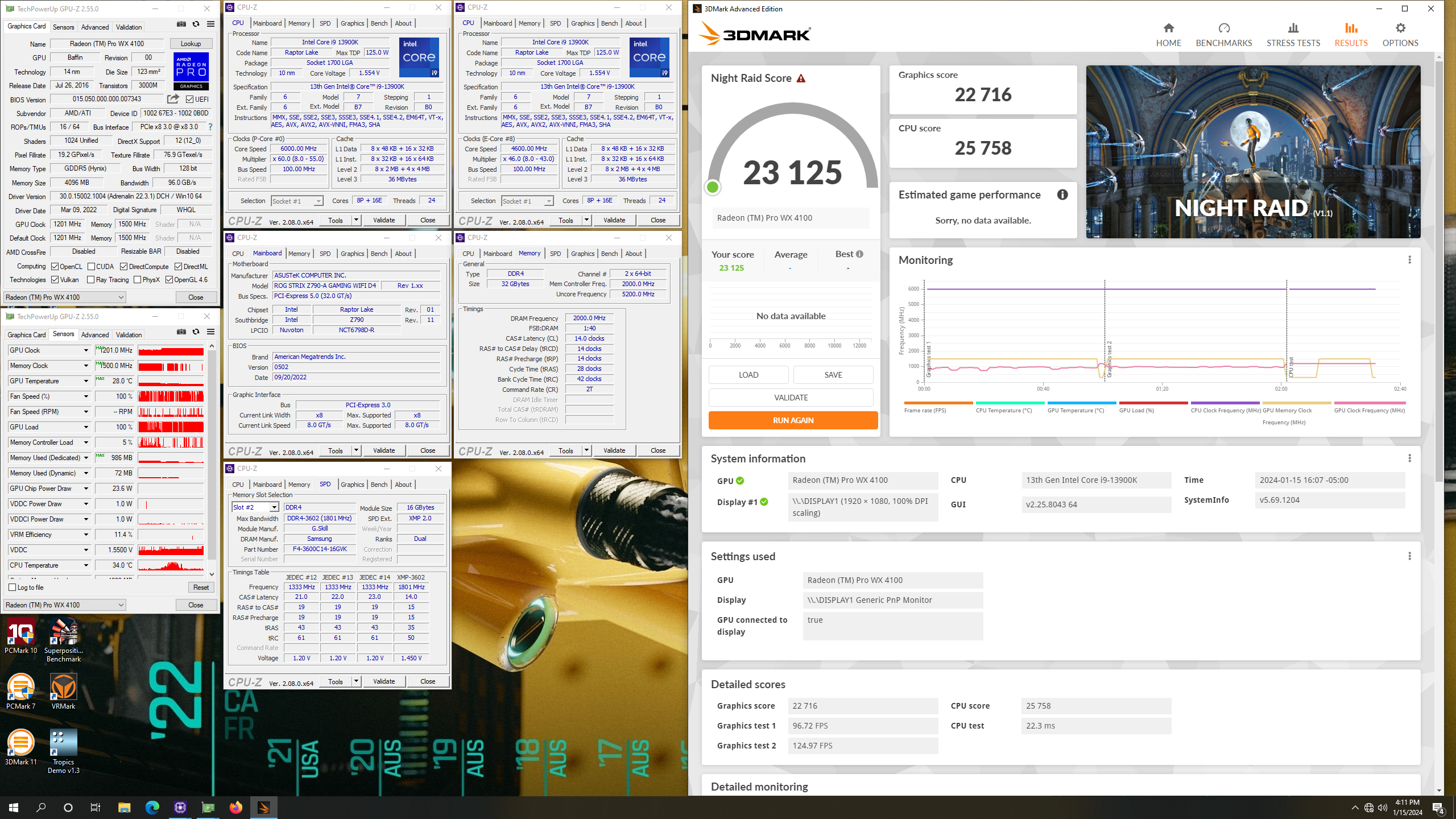Expand the GPU Load sensor dropdown
This screenshot has width=1456, height=819.
(x=86, y=427)
